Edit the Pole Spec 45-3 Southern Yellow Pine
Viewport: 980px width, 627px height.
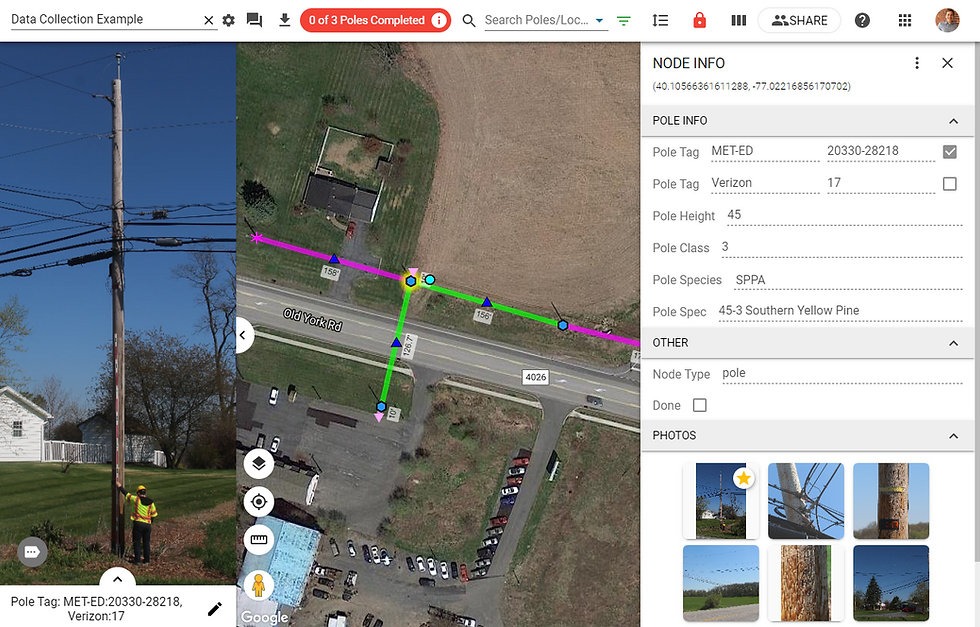point(841,311)
